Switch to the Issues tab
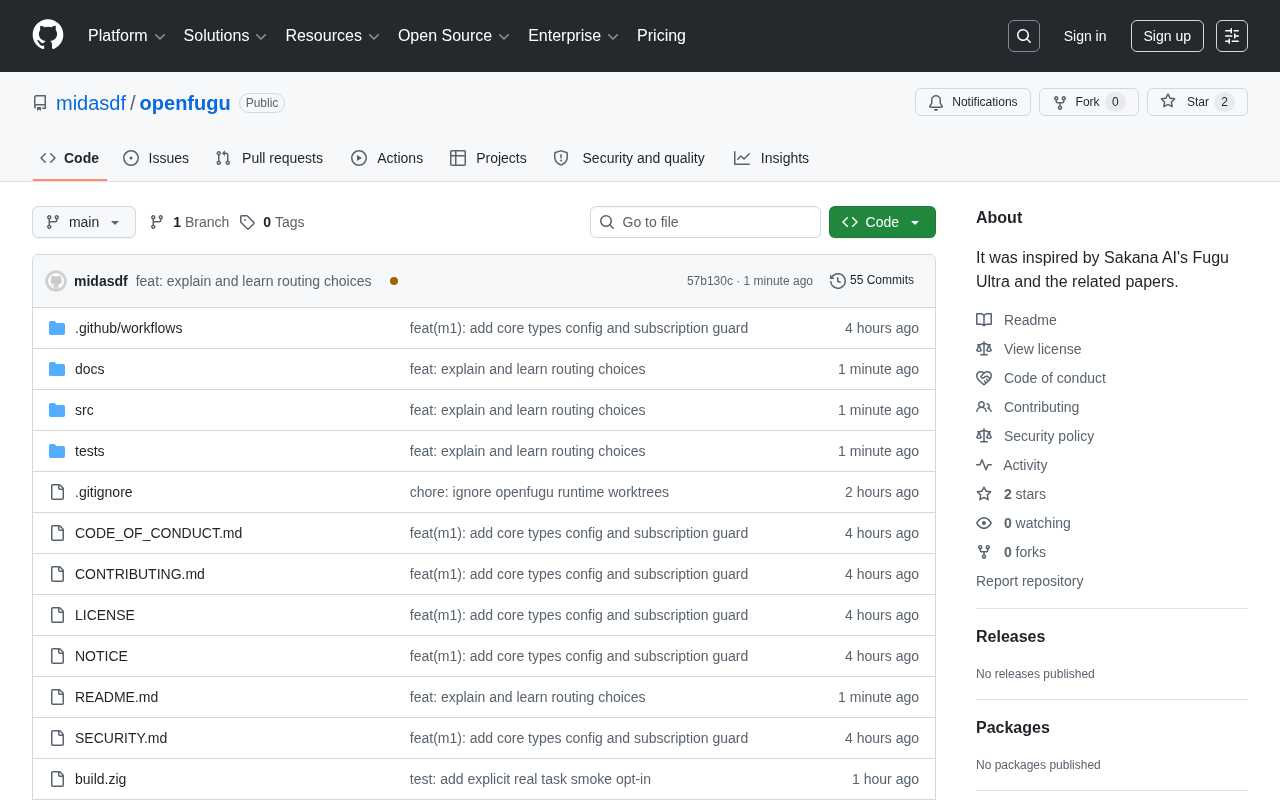 click(156, 158)
